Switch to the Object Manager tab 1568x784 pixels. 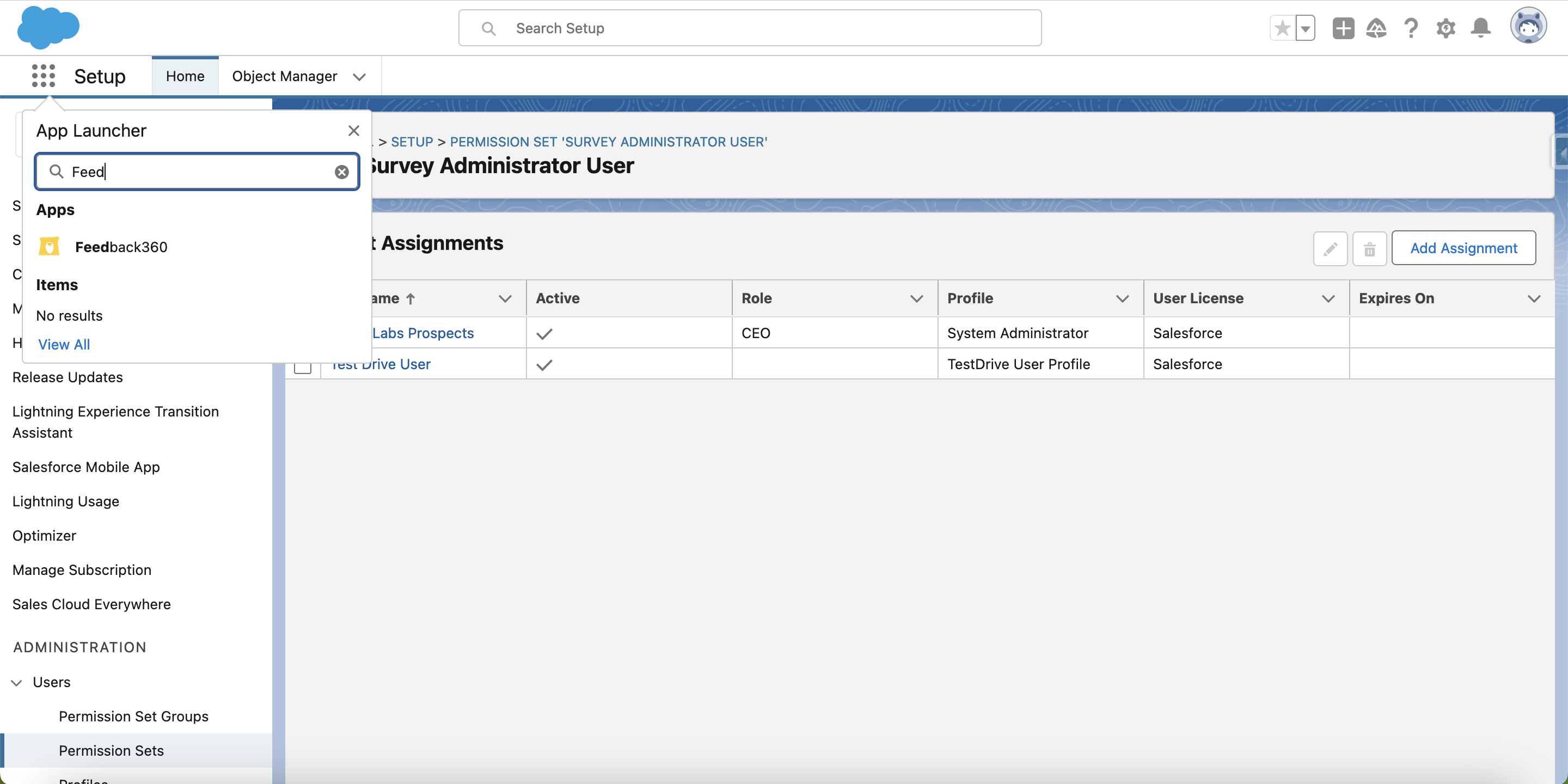coord(285,76)
